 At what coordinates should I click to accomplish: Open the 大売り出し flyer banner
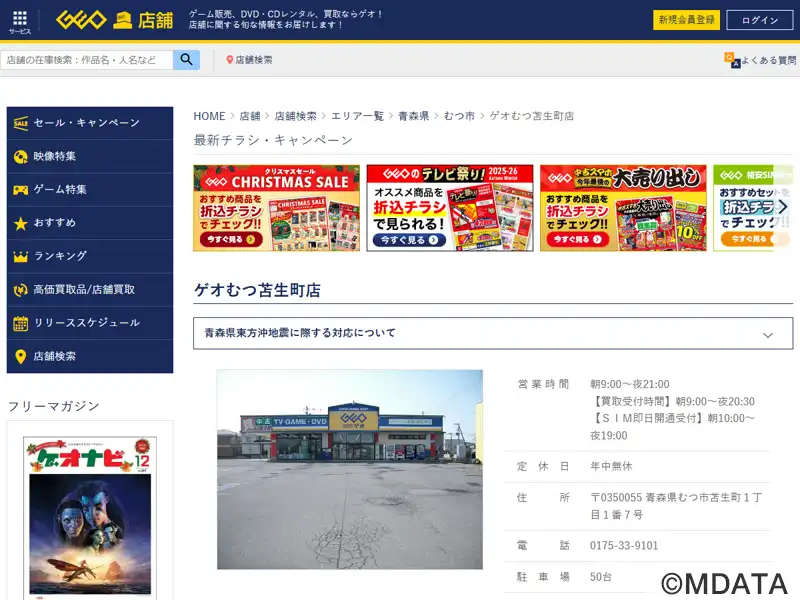623,208
